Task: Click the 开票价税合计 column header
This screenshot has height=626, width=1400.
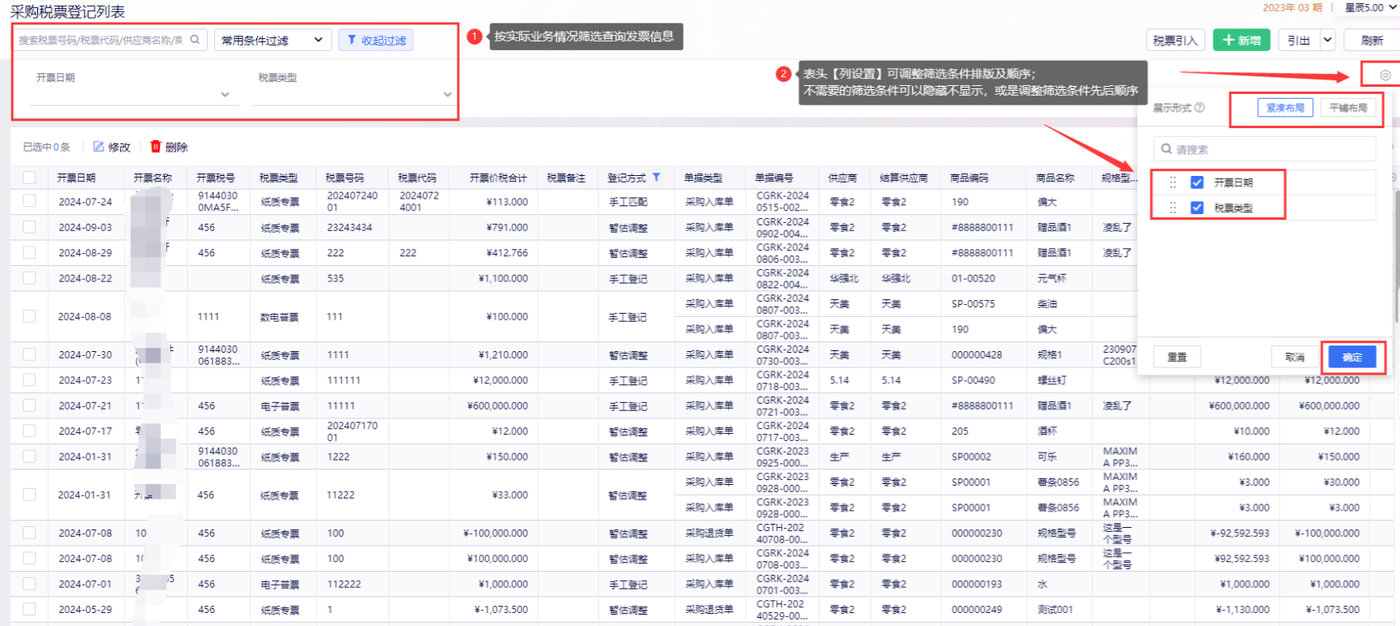Action: pos(498,177)
